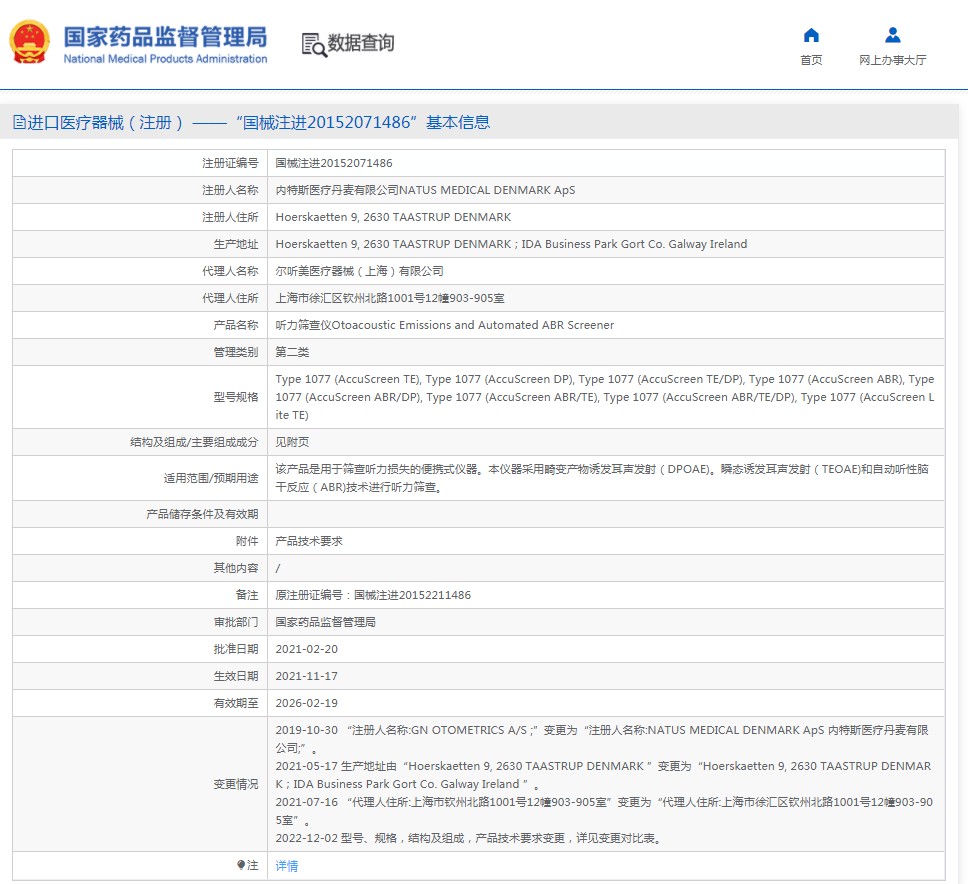Select the value 国械注进20152071486 in 注册证编号 row
The image size is (968, 884).
click(334, 163)
